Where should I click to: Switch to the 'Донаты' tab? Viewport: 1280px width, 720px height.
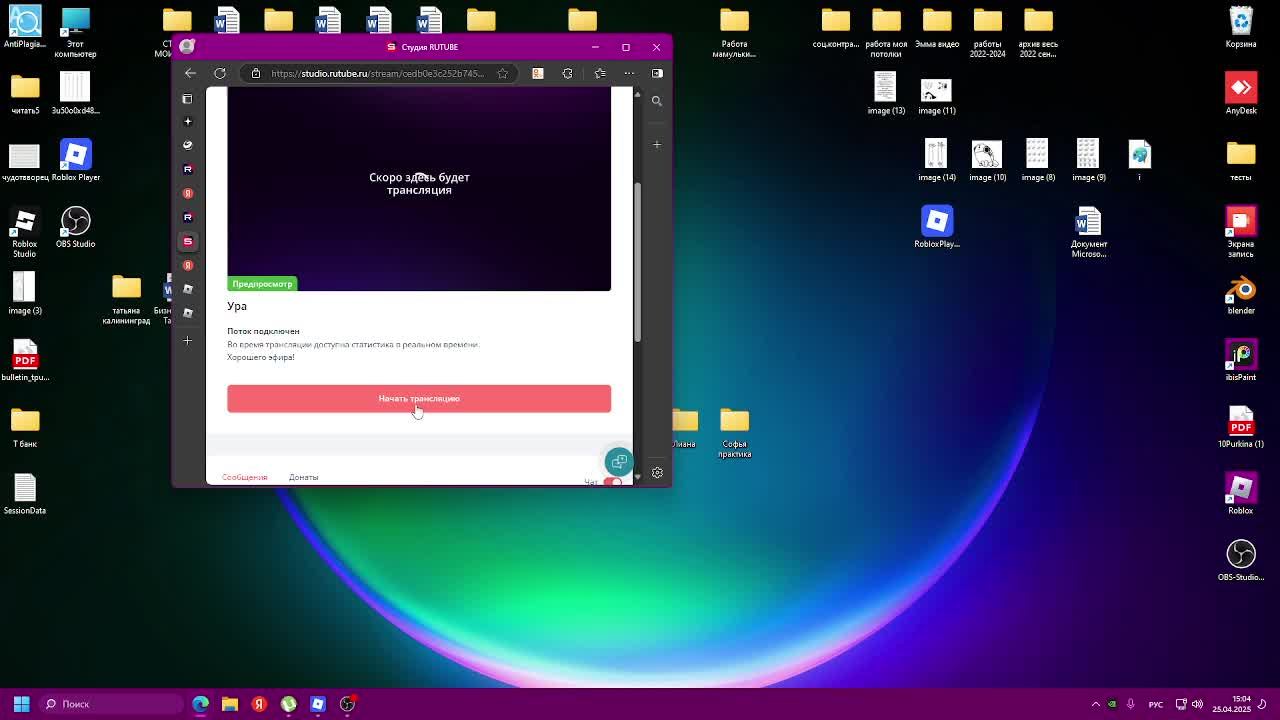click(x=303, y=477)
